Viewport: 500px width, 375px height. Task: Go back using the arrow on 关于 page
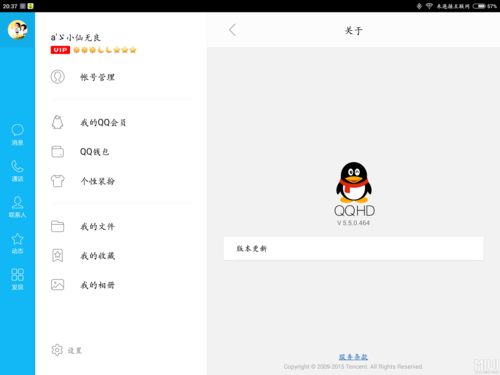coord(232,30)
